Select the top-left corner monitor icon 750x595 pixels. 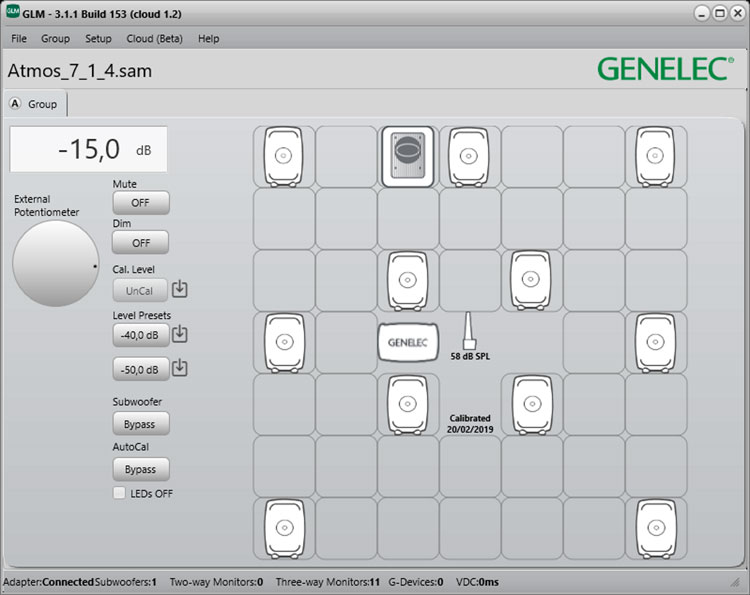(284, 156)
